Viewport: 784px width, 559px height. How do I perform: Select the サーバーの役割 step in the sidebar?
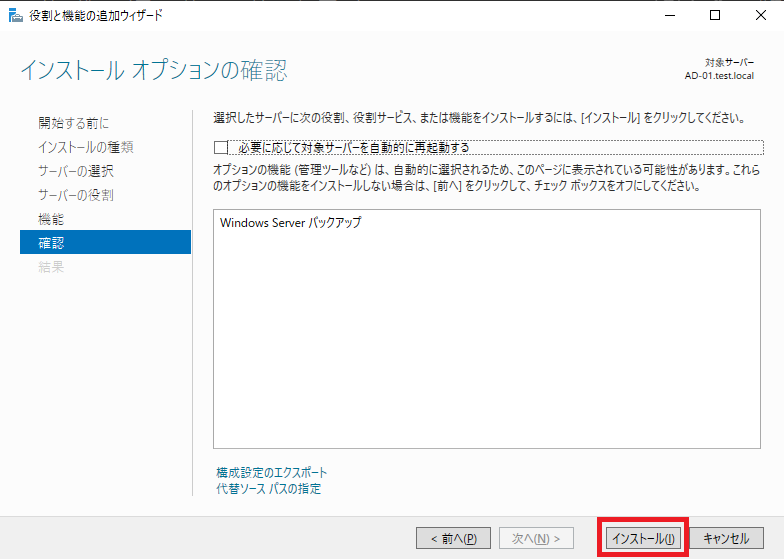76,195
